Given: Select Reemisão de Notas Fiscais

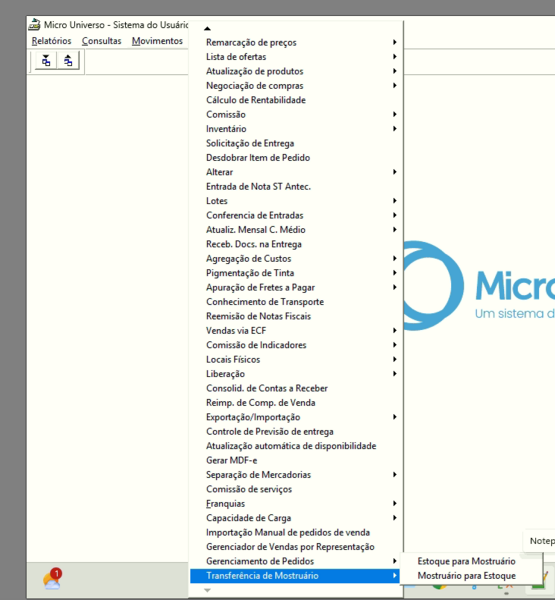Looking at the screenshot, I should click(296, 316).
